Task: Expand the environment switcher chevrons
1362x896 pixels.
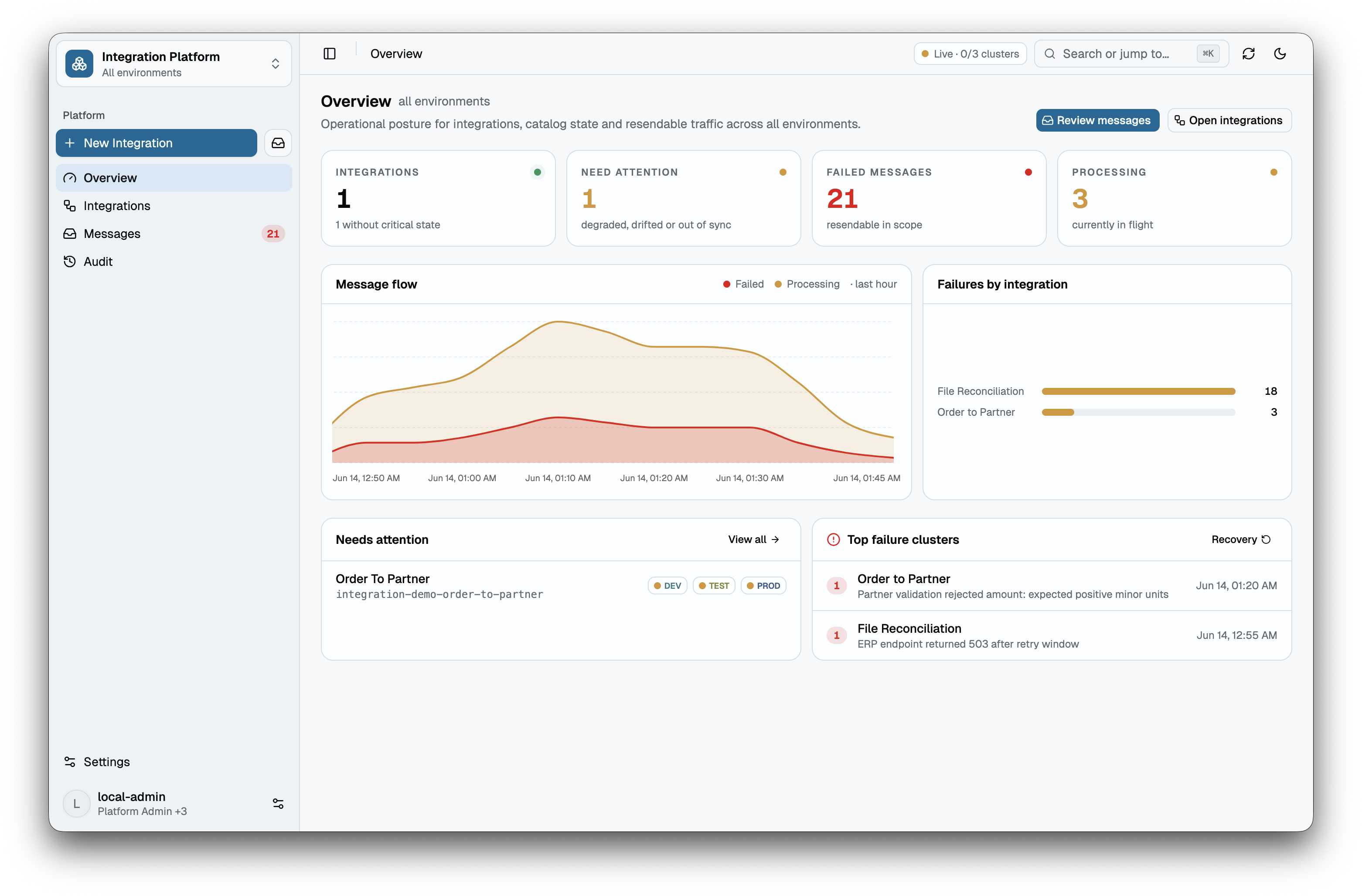Action: 275,64
